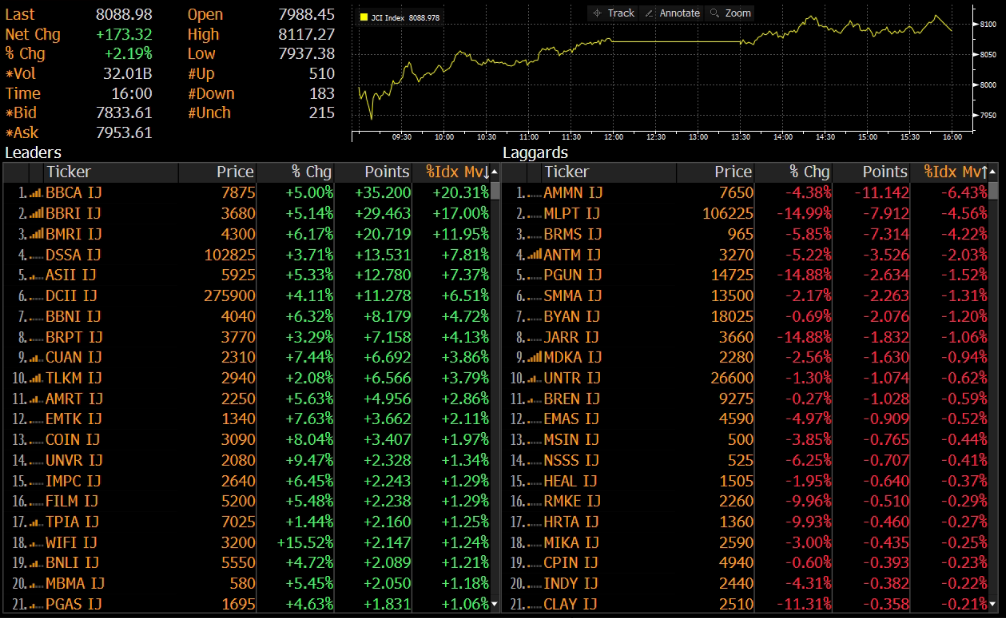Viewport: 1006px width, 618px height.
Task: Click the volume bars icon beside UNTR IJ
Action: coord(534,379)
